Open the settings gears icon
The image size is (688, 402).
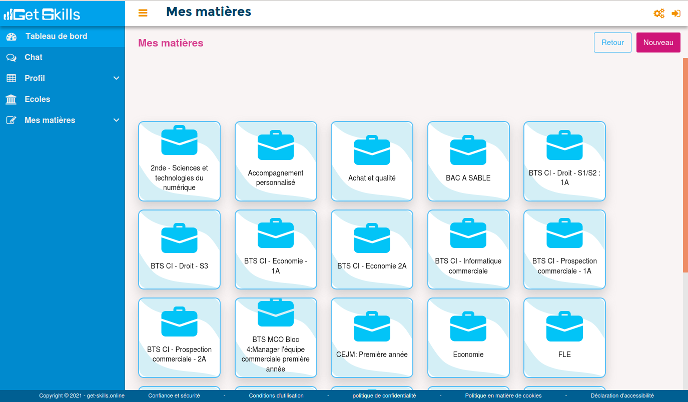(x=658, y=13)
